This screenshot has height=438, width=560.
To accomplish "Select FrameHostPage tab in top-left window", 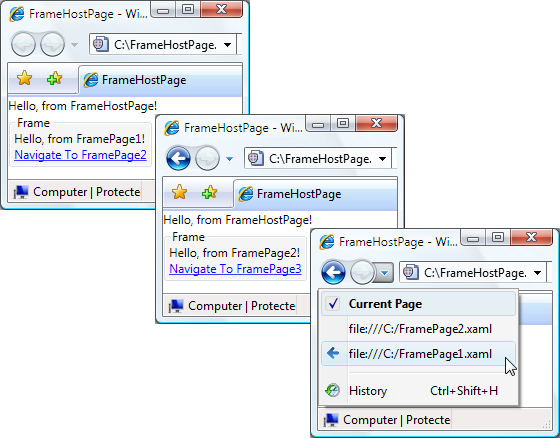I will [x=160, y=80].
